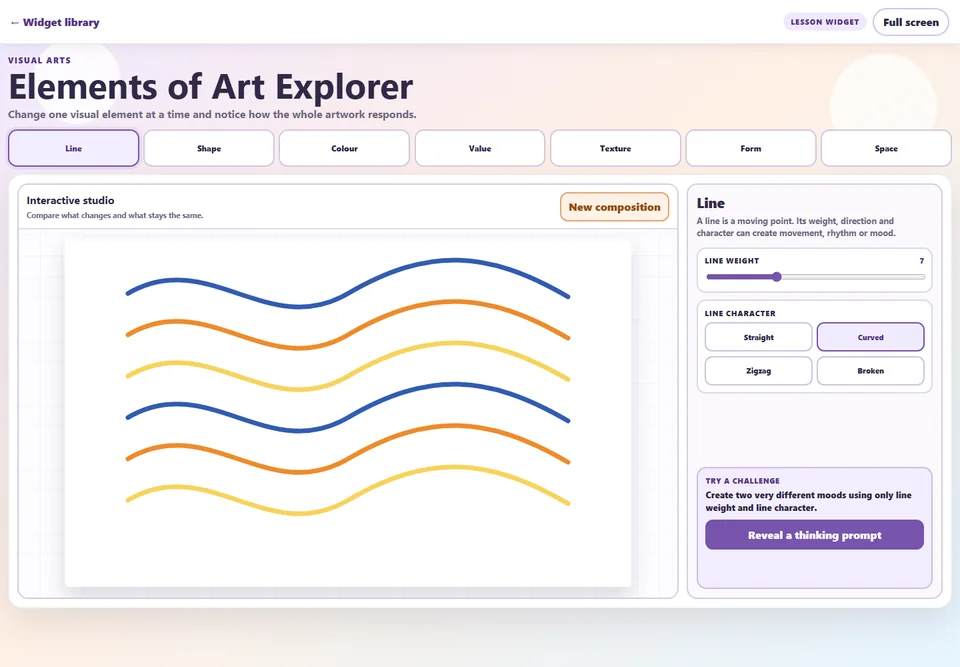Switch to the Shape tab
This screenshot has width=960, height=667.
(x=209, y=148)
